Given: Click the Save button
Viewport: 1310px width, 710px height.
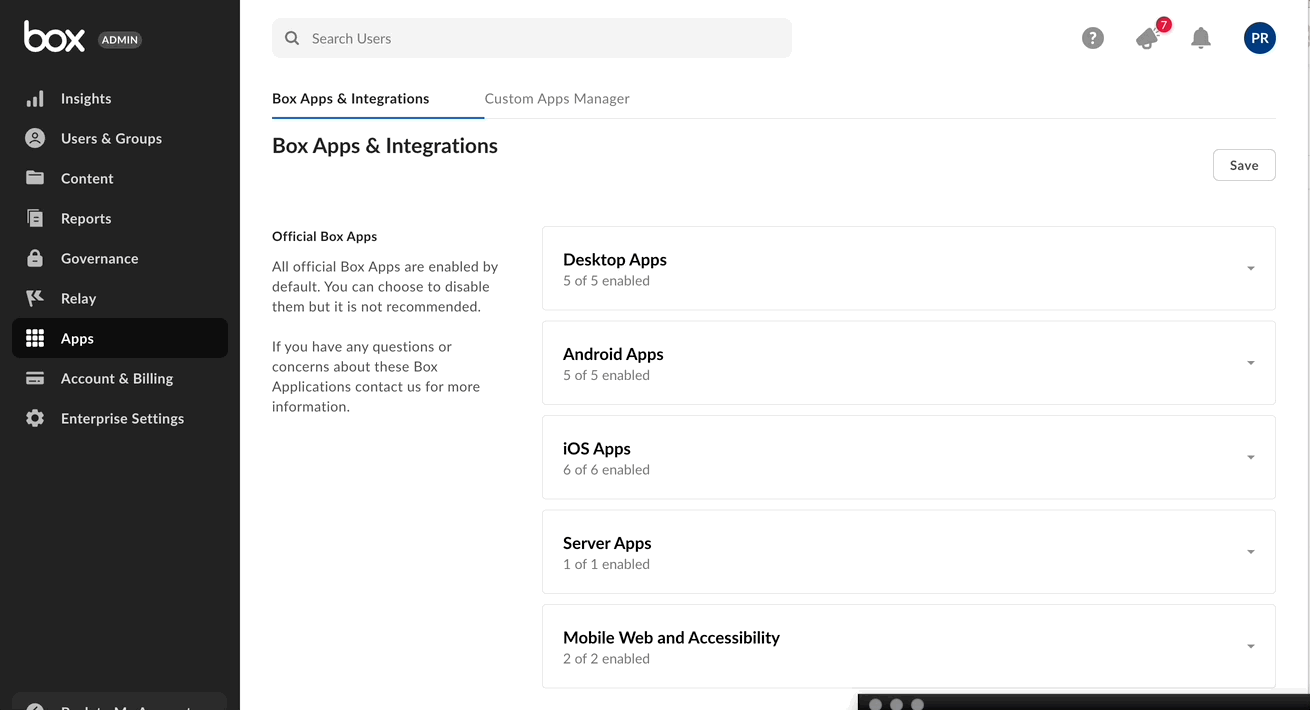Looking at the screenshot, I should point(1244,165).
